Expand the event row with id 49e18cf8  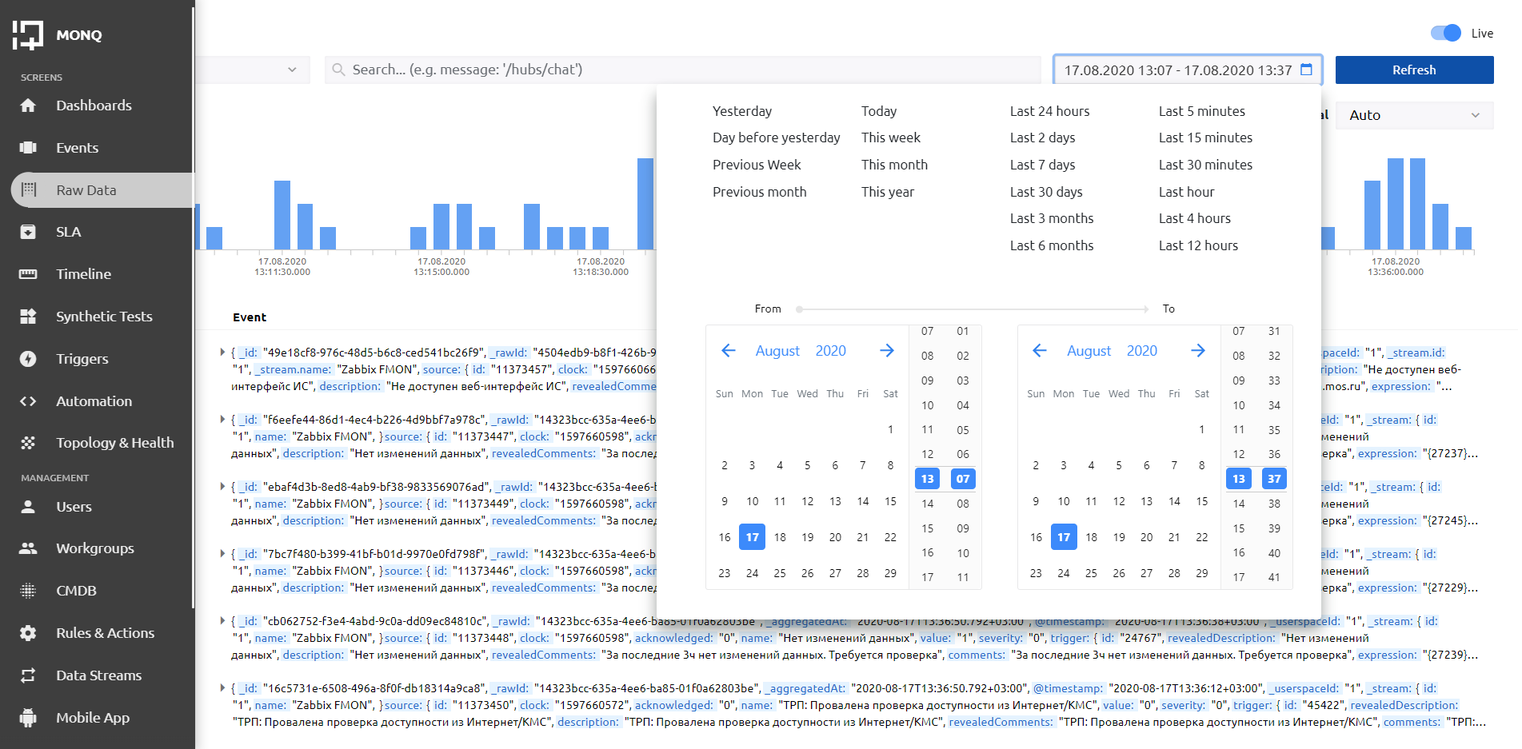222,352
